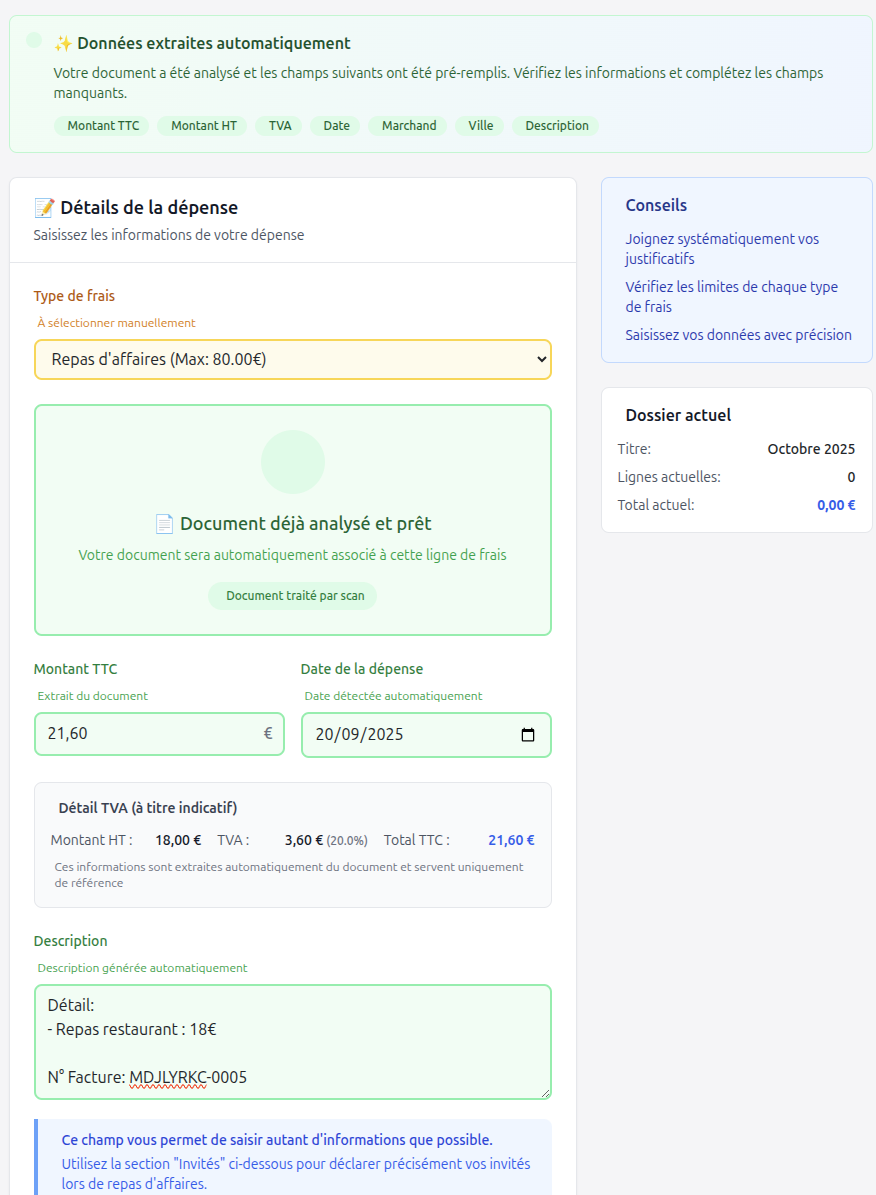Click the 'Marchand' extracted tag

click(409, 126)
